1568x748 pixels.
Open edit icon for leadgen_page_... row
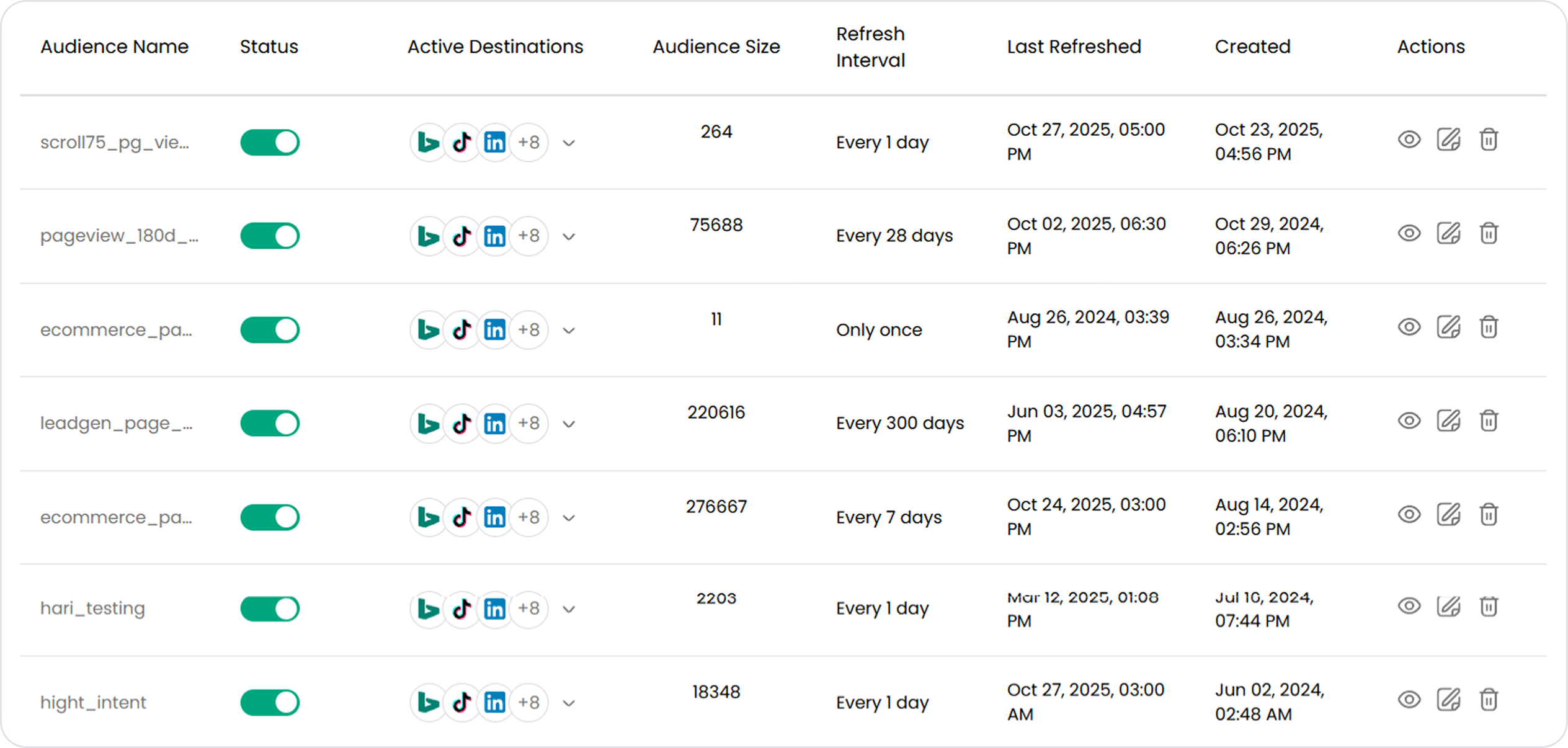pyautogui.click(x=1448, y=421)
